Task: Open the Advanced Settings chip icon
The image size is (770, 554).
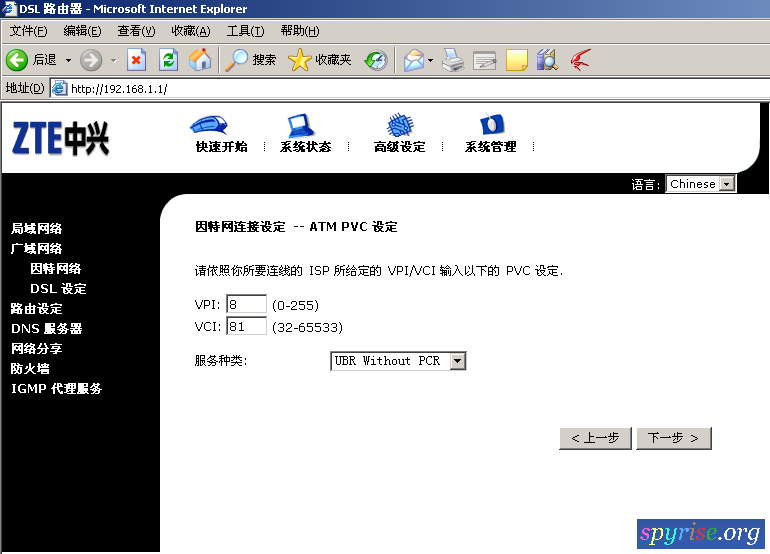Action: click(399, 126)
